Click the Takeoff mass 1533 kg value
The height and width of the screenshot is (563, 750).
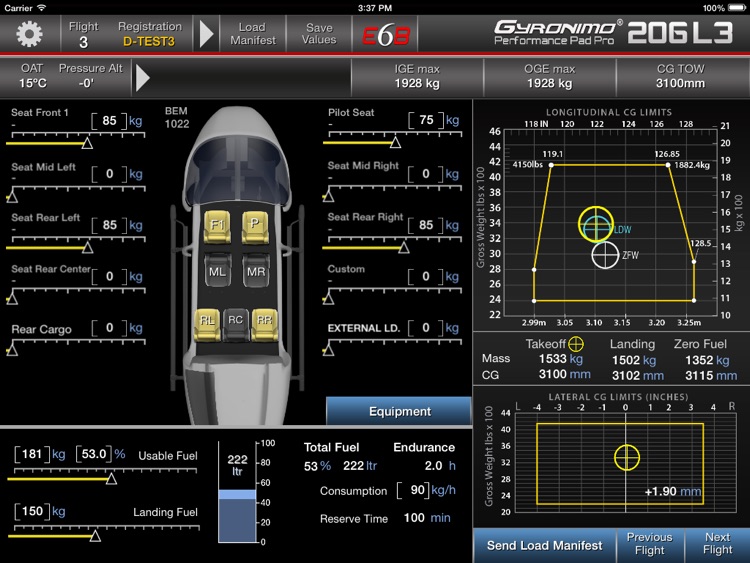[x=561, y=359]
